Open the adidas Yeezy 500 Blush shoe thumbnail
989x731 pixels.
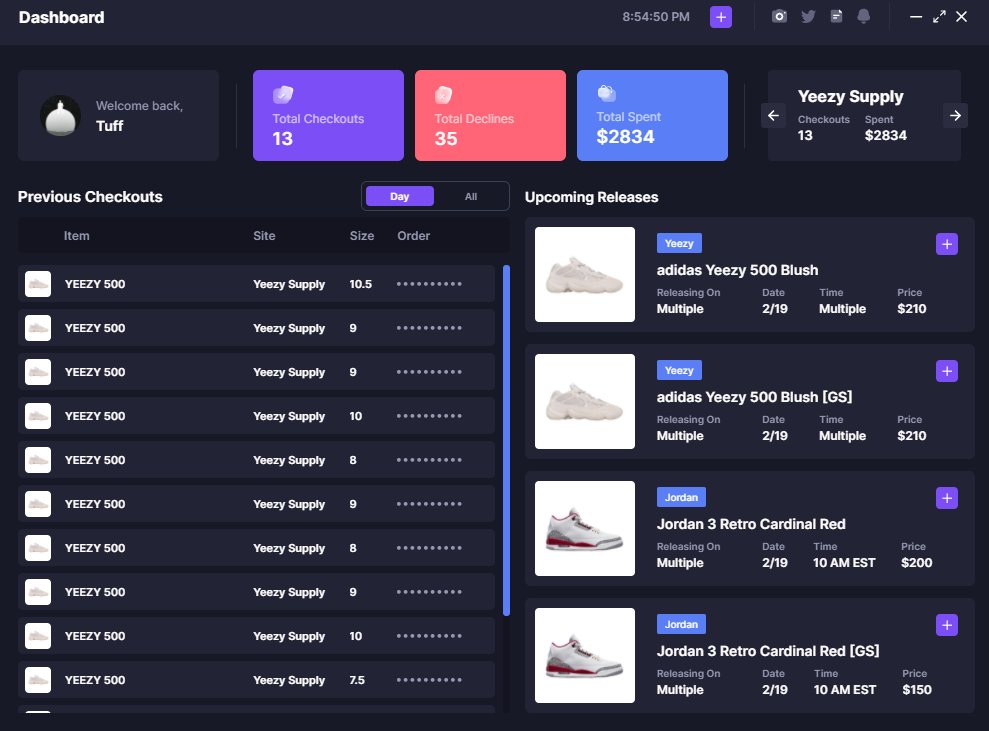(585, 274)
